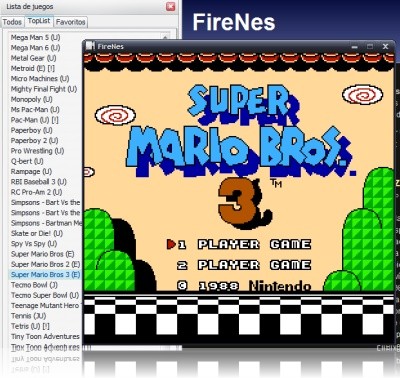Pick Pro Wrestling (U)
Viewport: 400px width, 378px height.
pos(37,151)
